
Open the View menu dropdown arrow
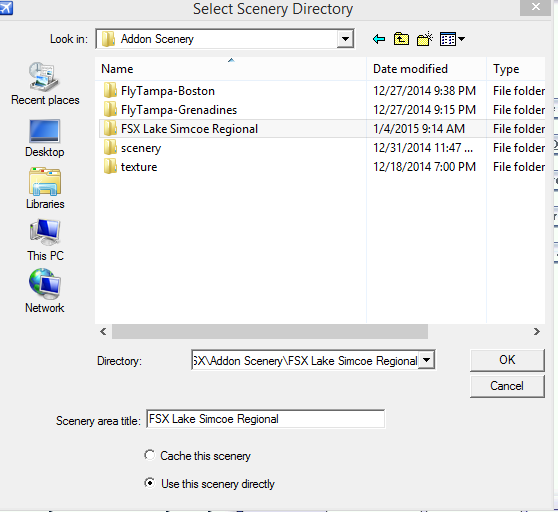point(462,39)
